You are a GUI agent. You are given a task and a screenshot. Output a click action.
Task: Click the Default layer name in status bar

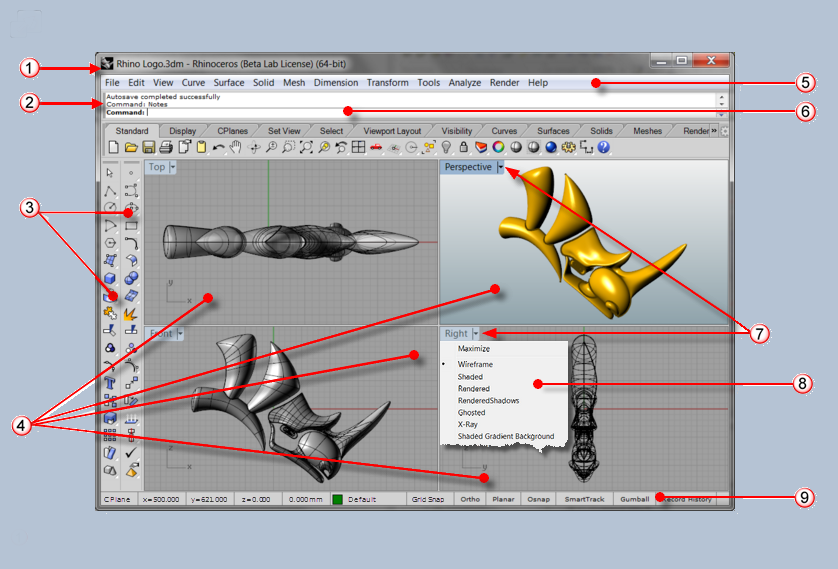pos(362,499)
